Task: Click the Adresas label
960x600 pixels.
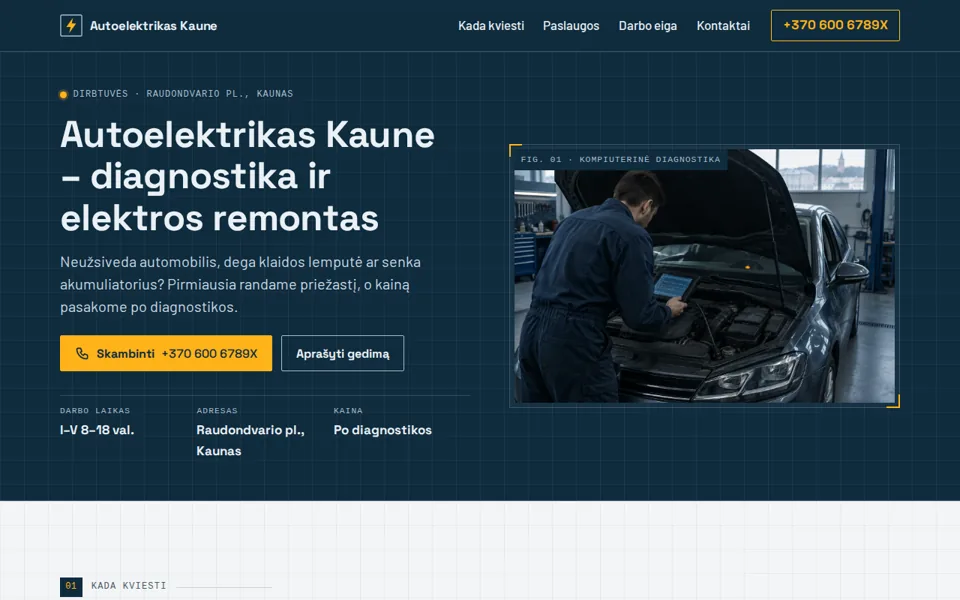Action: pos(217,411)
